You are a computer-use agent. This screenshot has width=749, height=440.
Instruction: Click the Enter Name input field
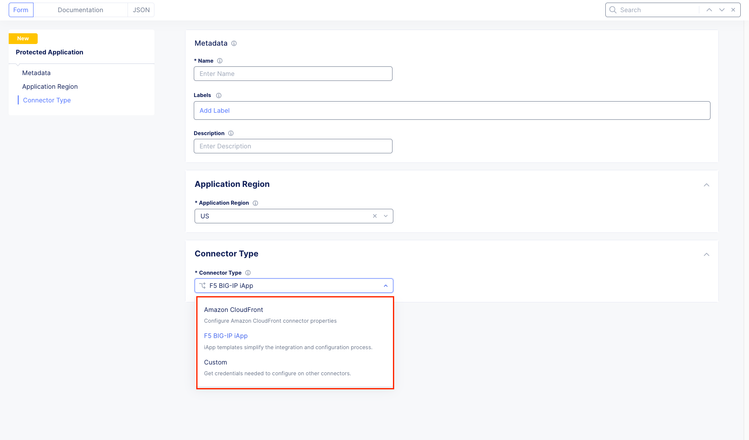pos(293,74)
